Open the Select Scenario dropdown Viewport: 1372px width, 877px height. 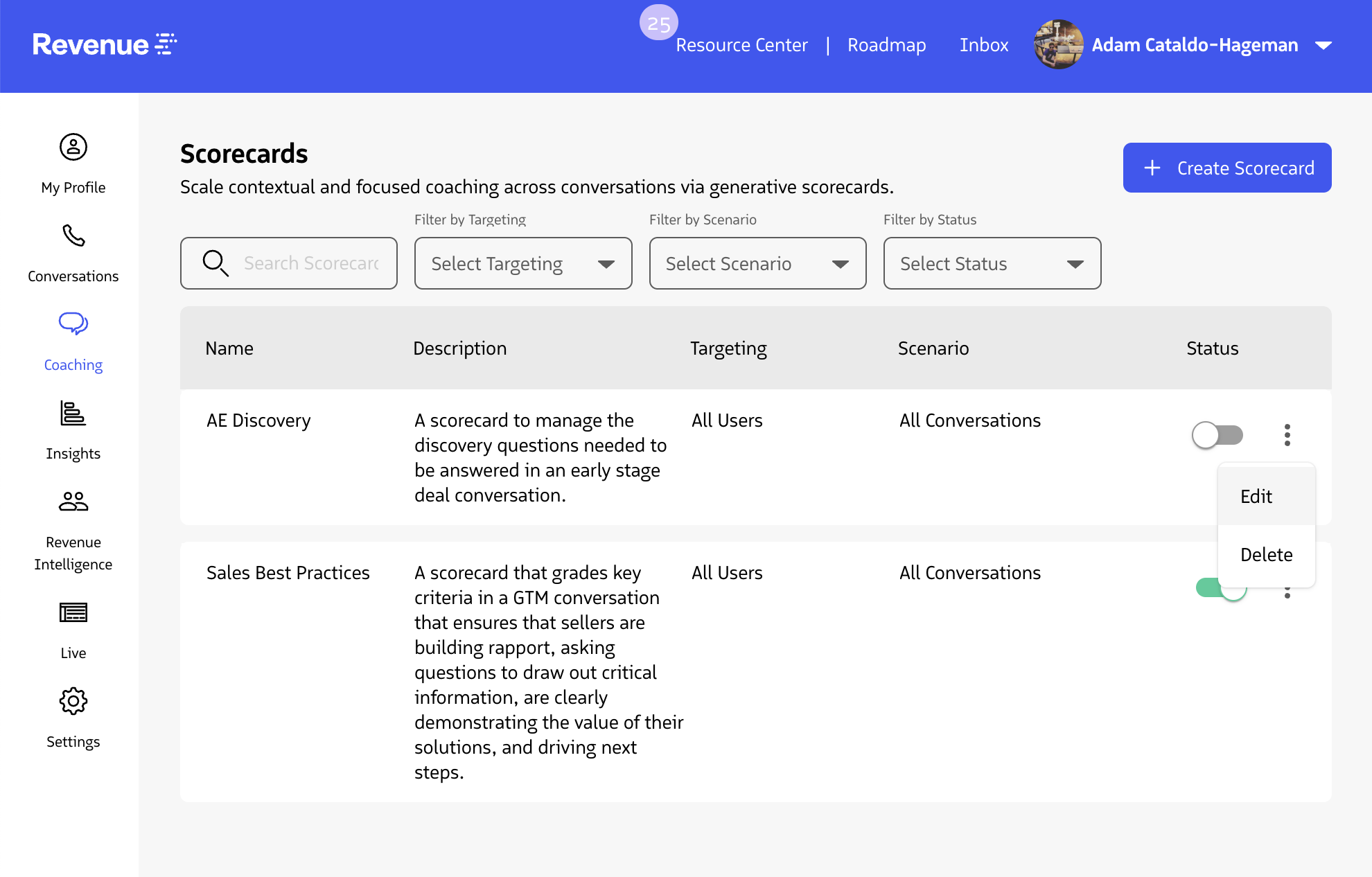coord(757,263)
